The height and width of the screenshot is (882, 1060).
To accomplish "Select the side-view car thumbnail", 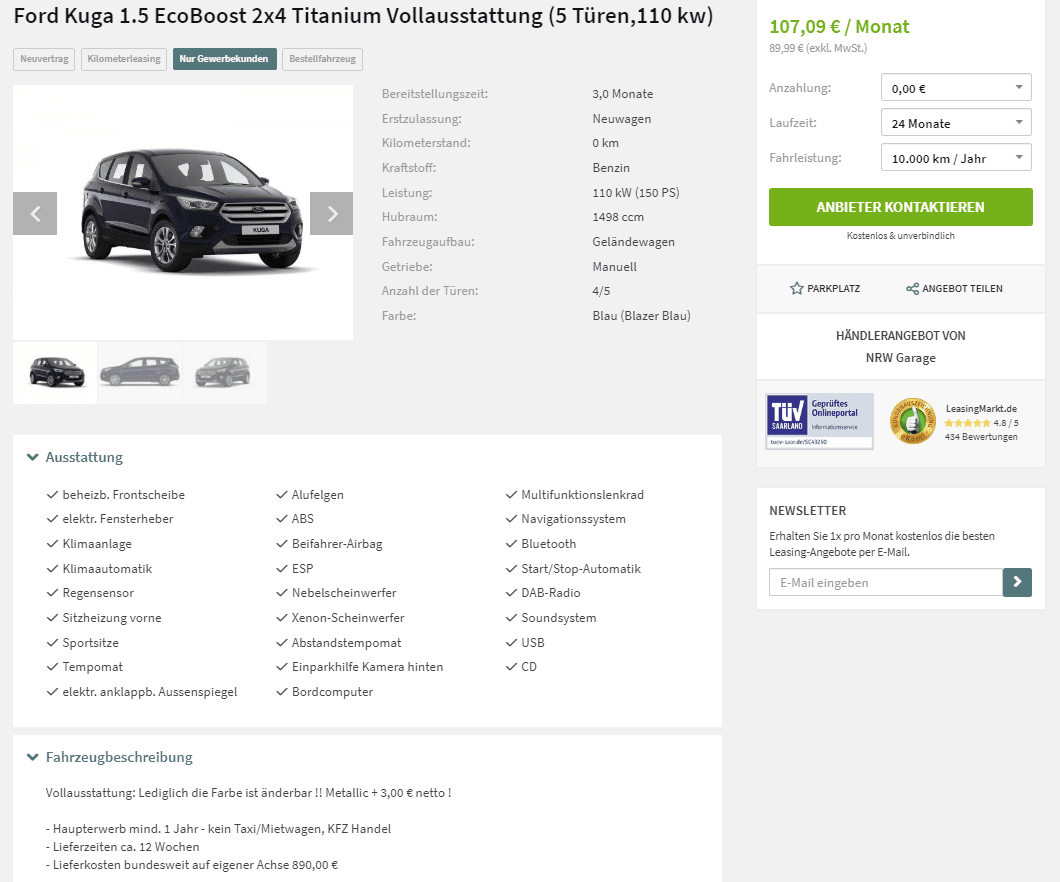I will 140,372.
